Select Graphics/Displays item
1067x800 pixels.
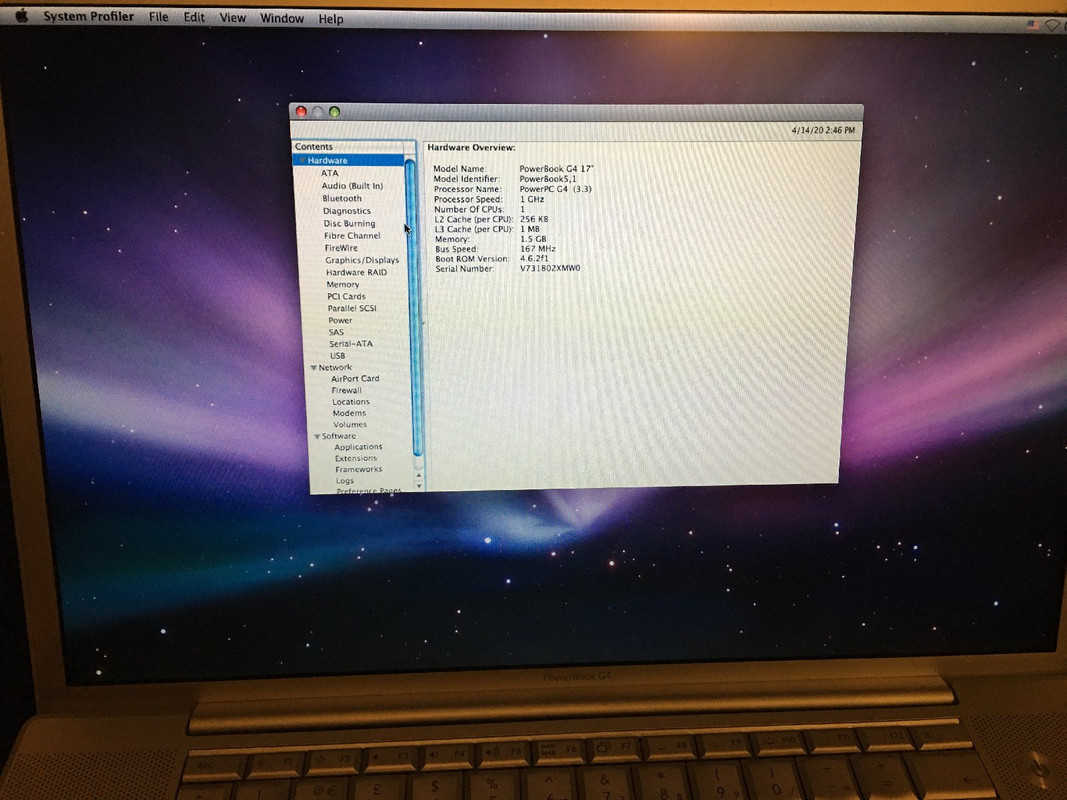coord(362,260)
